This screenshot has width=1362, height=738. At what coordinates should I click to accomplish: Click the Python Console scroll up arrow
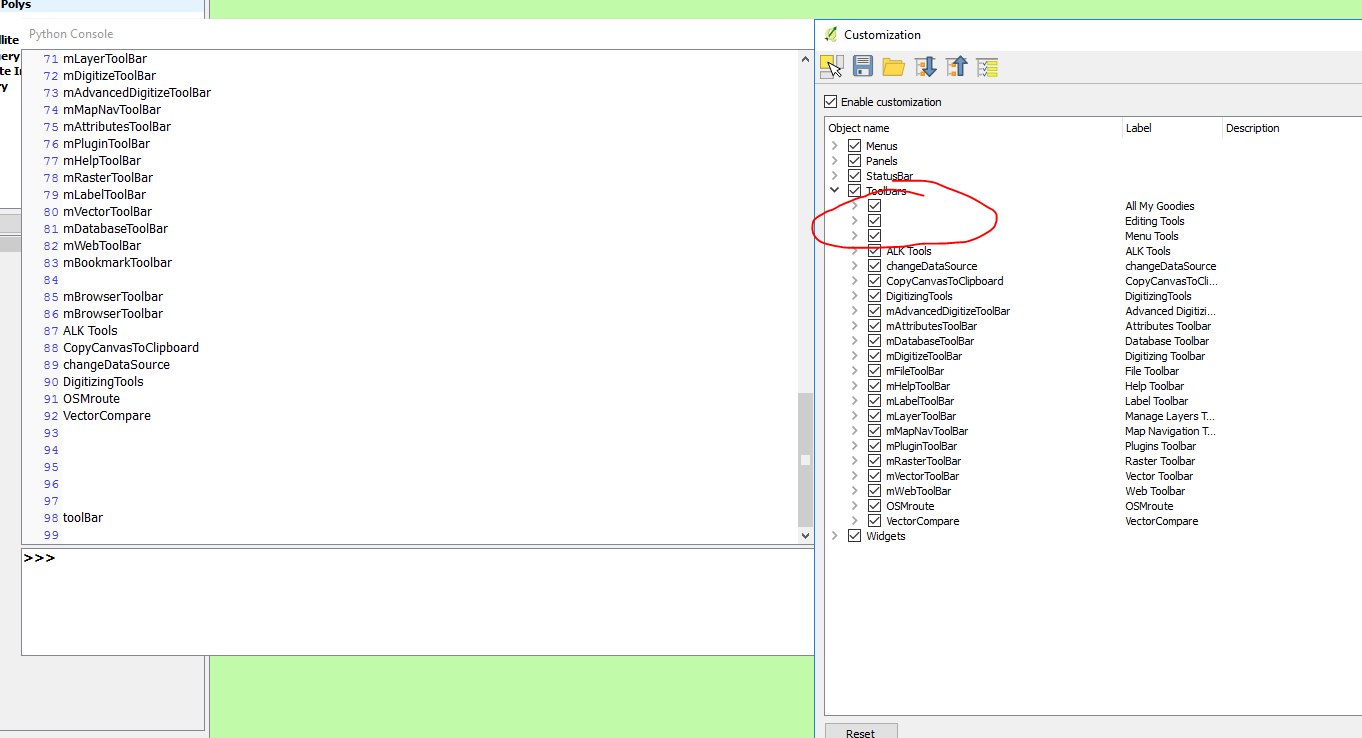click(806, 58)
